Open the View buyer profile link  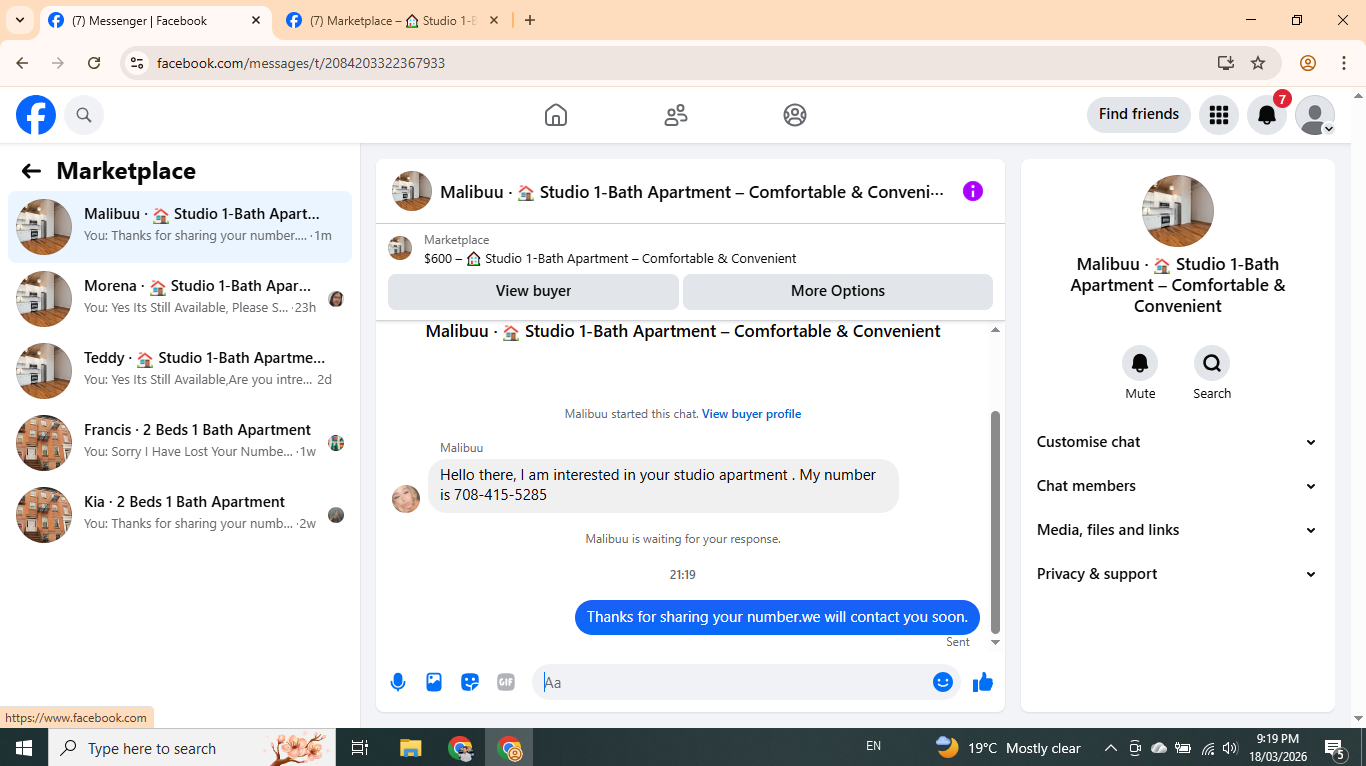[x=751, y=414]
